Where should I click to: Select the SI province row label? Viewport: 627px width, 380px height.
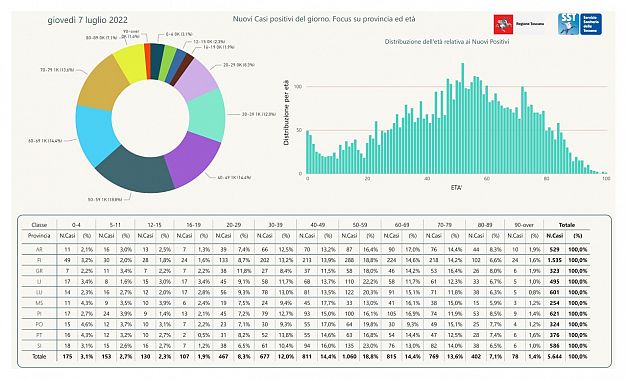pos(39,346)
